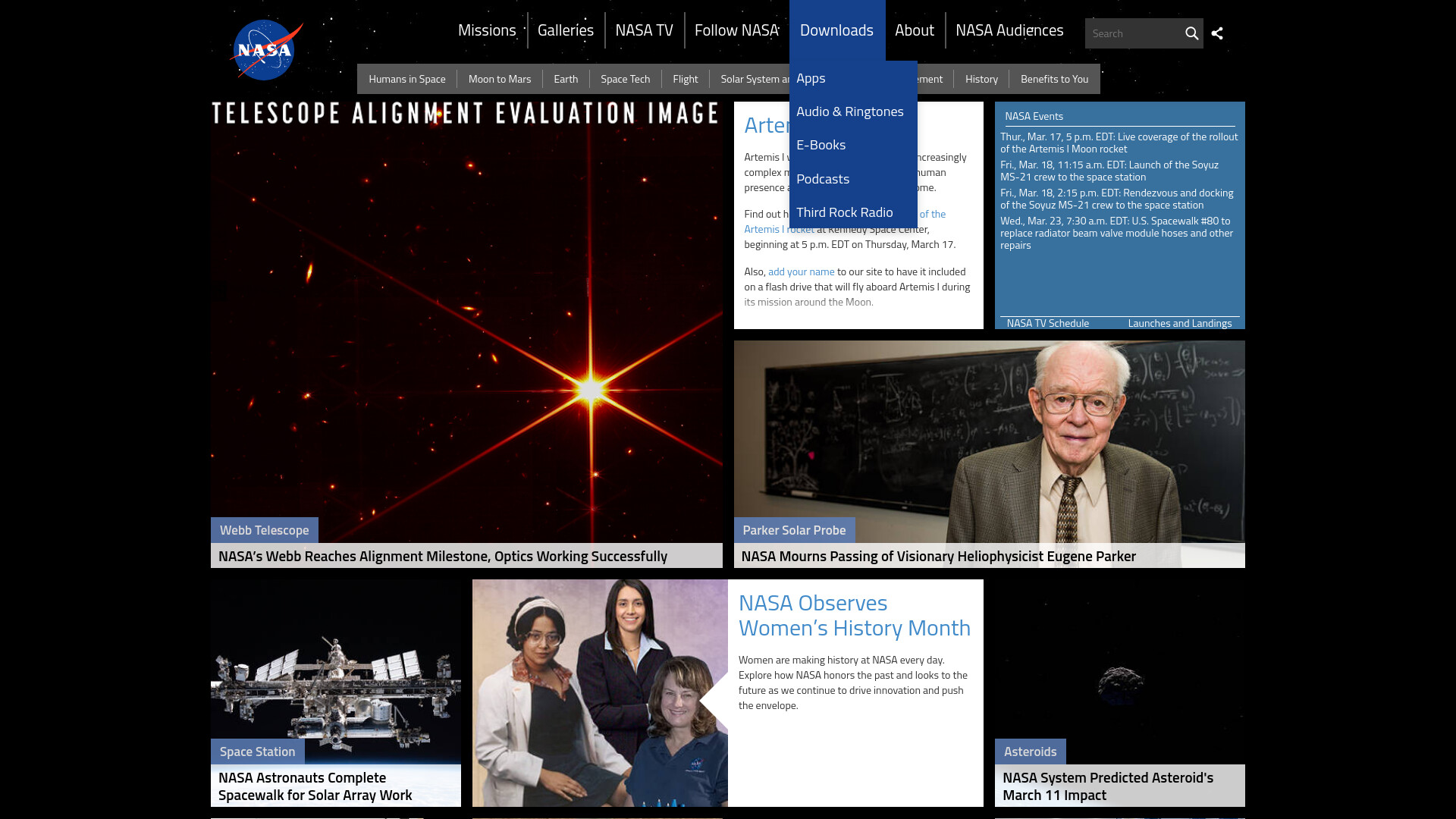This screenshot has width=1456, height=819.
Task: Open the Space Station tag
Action: pos(257,752)
